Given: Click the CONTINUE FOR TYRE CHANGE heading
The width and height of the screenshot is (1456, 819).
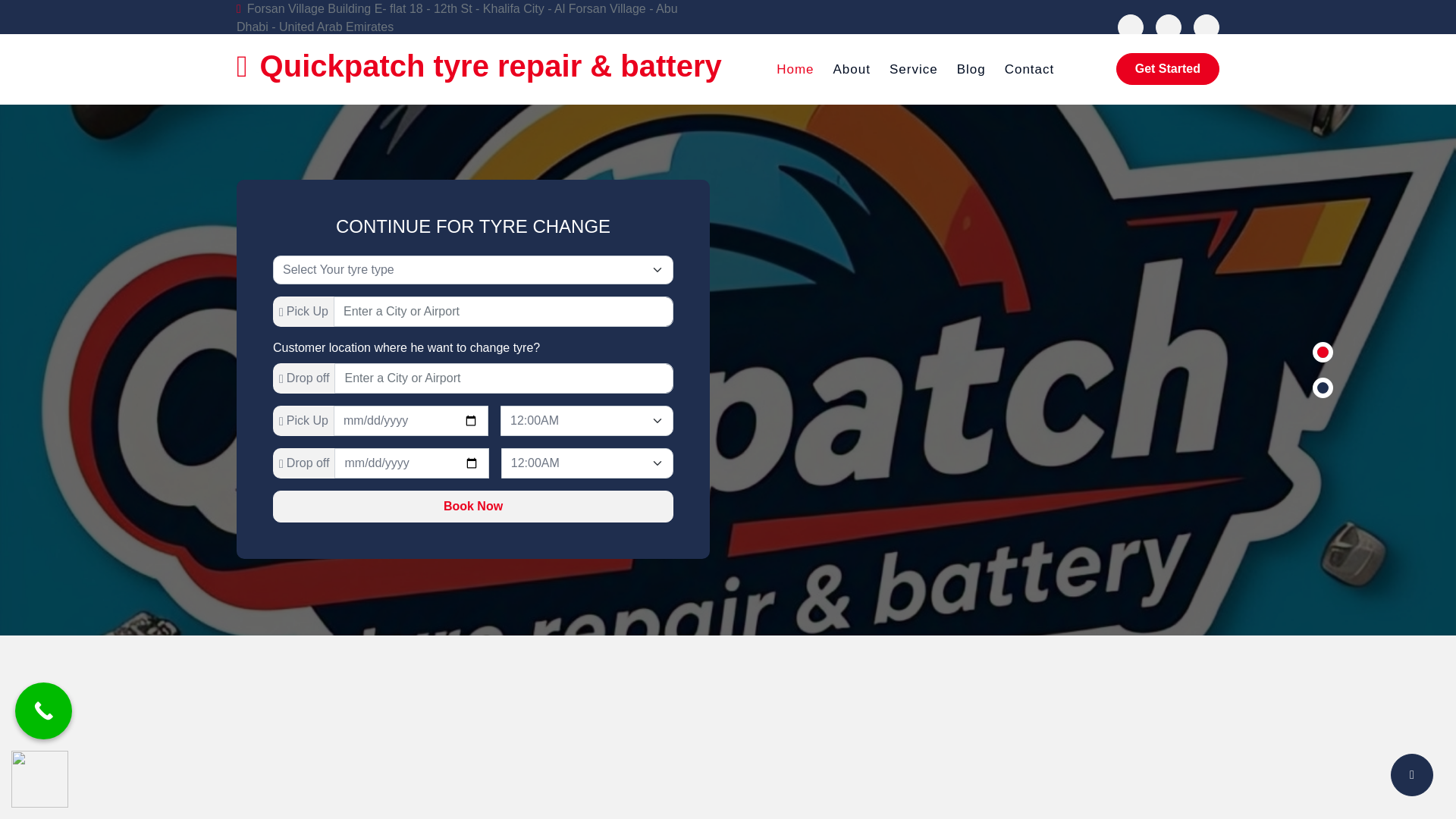Looking at the screenshot, I should [x=473, y=227].
